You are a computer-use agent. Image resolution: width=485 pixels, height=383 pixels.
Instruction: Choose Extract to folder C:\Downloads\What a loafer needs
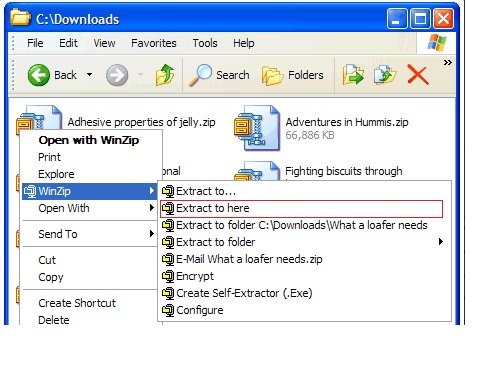point(301,225)
